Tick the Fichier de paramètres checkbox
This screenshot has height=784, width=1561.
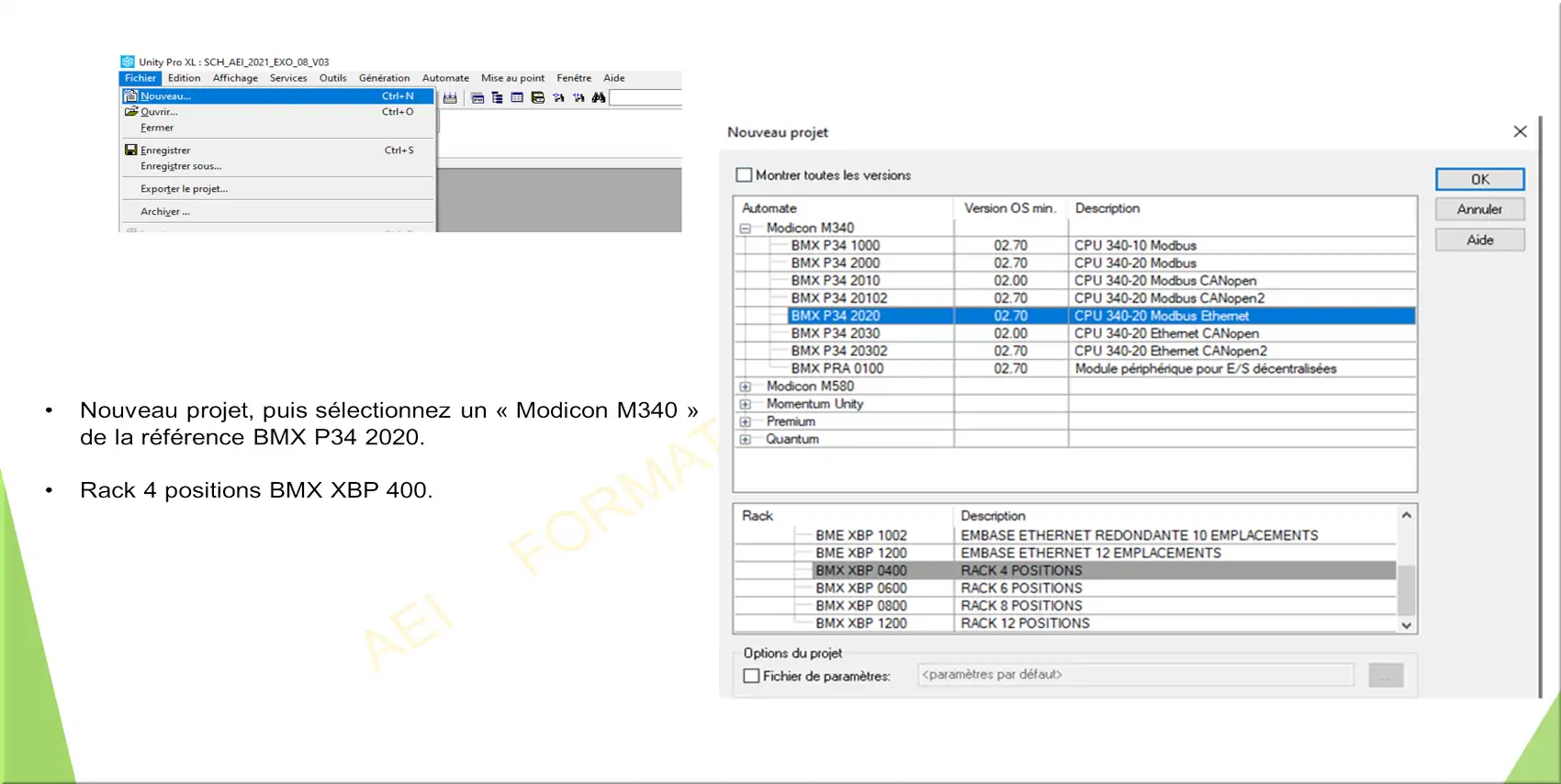pos(751,676)
